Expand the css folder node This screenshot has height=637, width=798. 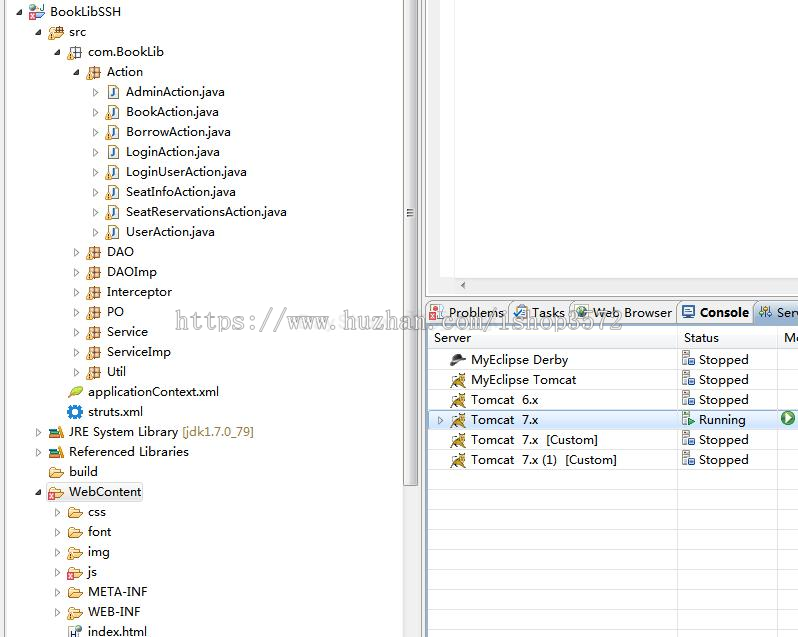58,512
